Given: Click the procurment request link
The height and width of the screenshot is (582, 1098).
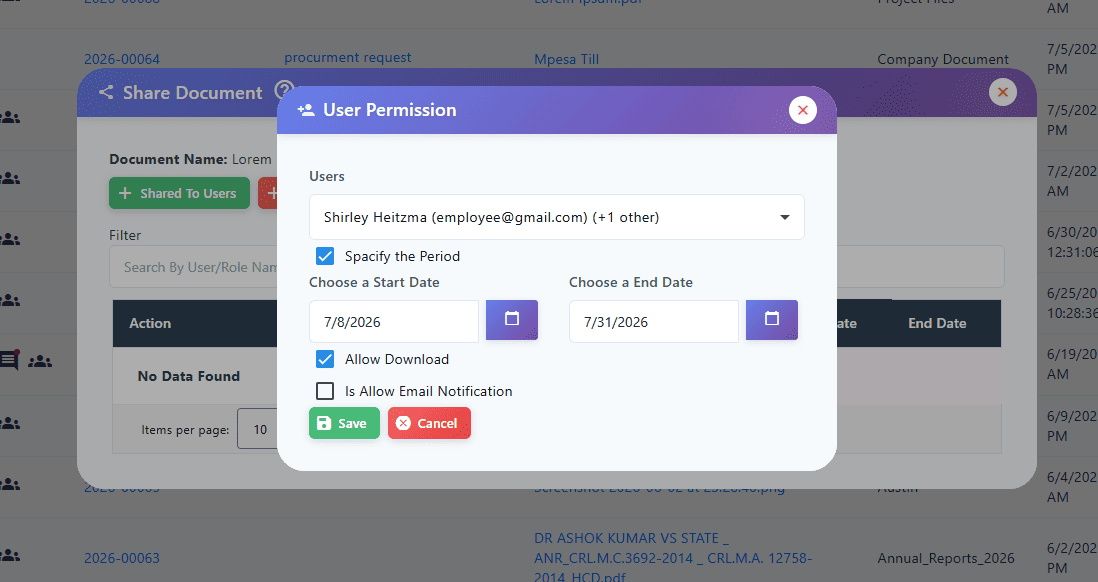Looking at the screenshot, I should click(347, 57).
